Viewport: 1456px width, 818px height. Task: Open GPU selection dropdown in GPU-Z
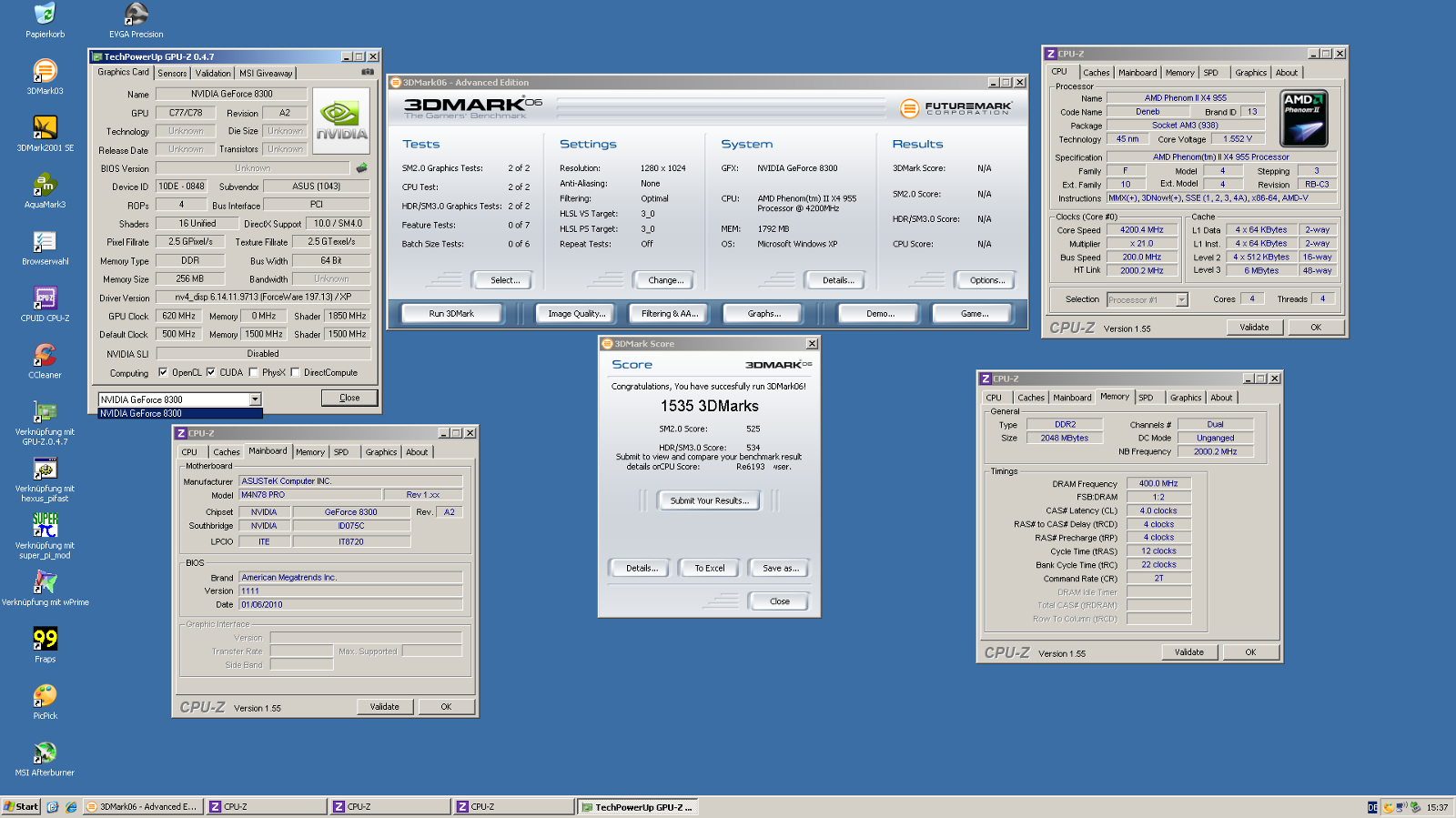click(x=255, y=399)
